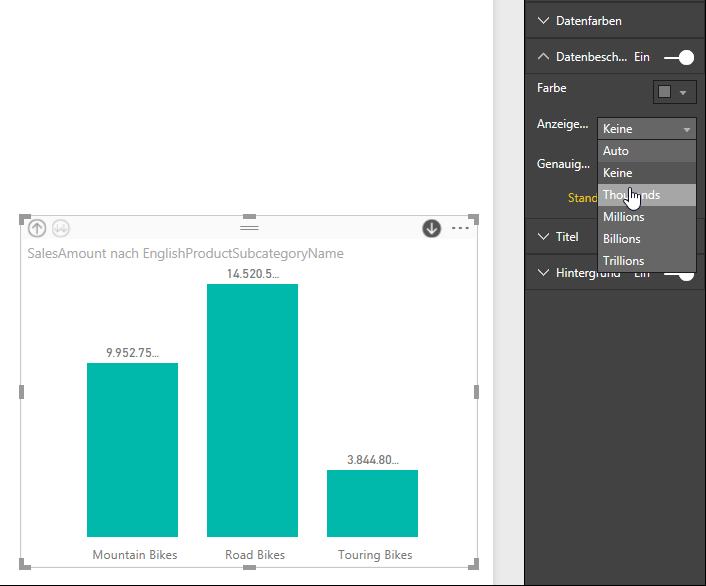706x586 pixels.
Task: Choose Trillions display unit
Action: 647,261
